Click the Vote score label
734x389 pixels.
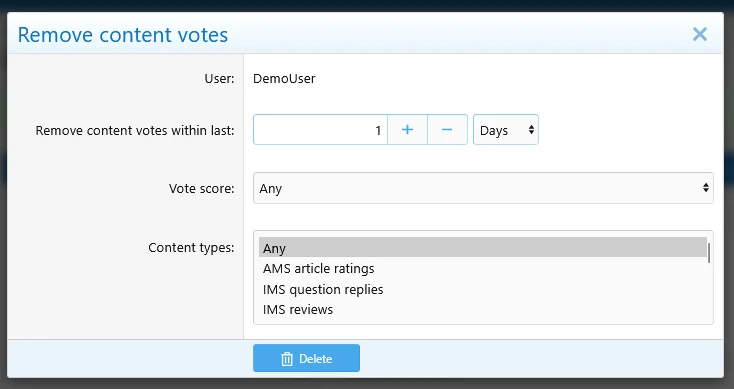201,188
